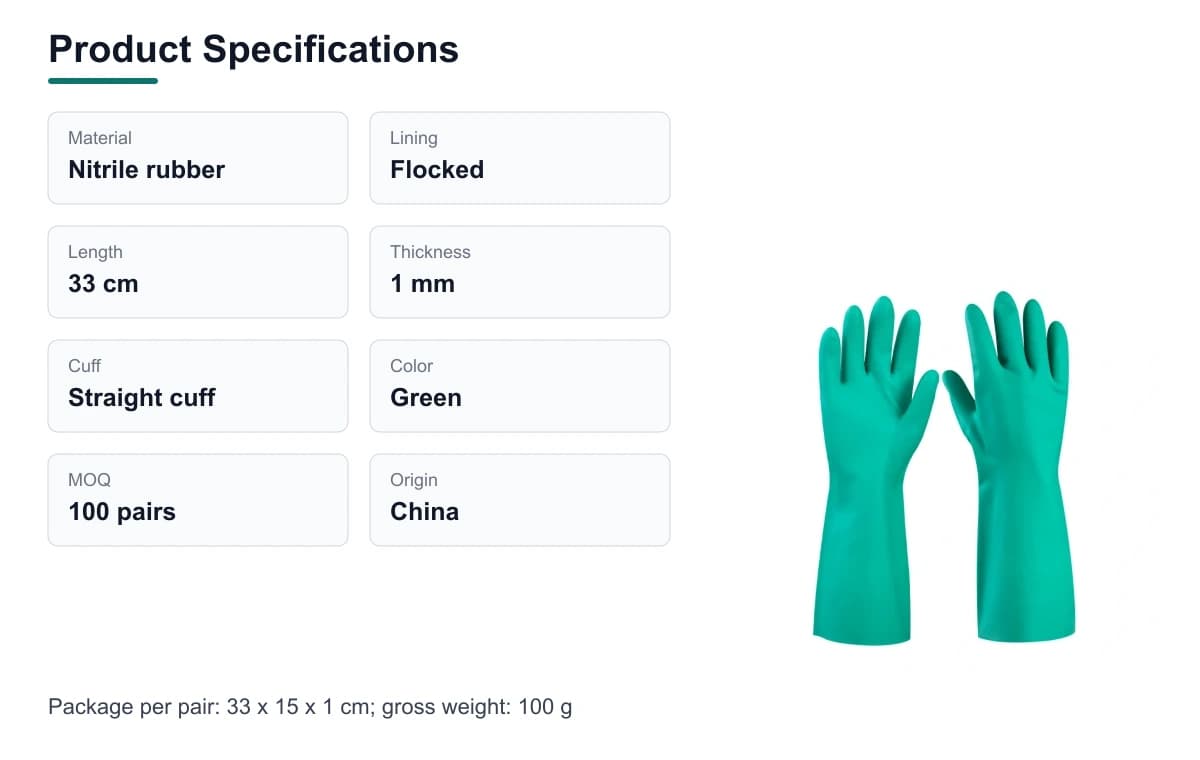Screen dimensions: 1200x760
Task: Click the package dimensions text line
Action: pos(310,708)
